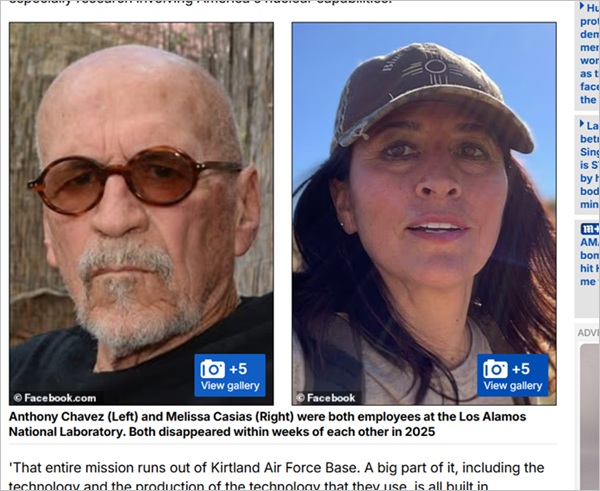Open the woman in camo cap photo

click(424, 214)
